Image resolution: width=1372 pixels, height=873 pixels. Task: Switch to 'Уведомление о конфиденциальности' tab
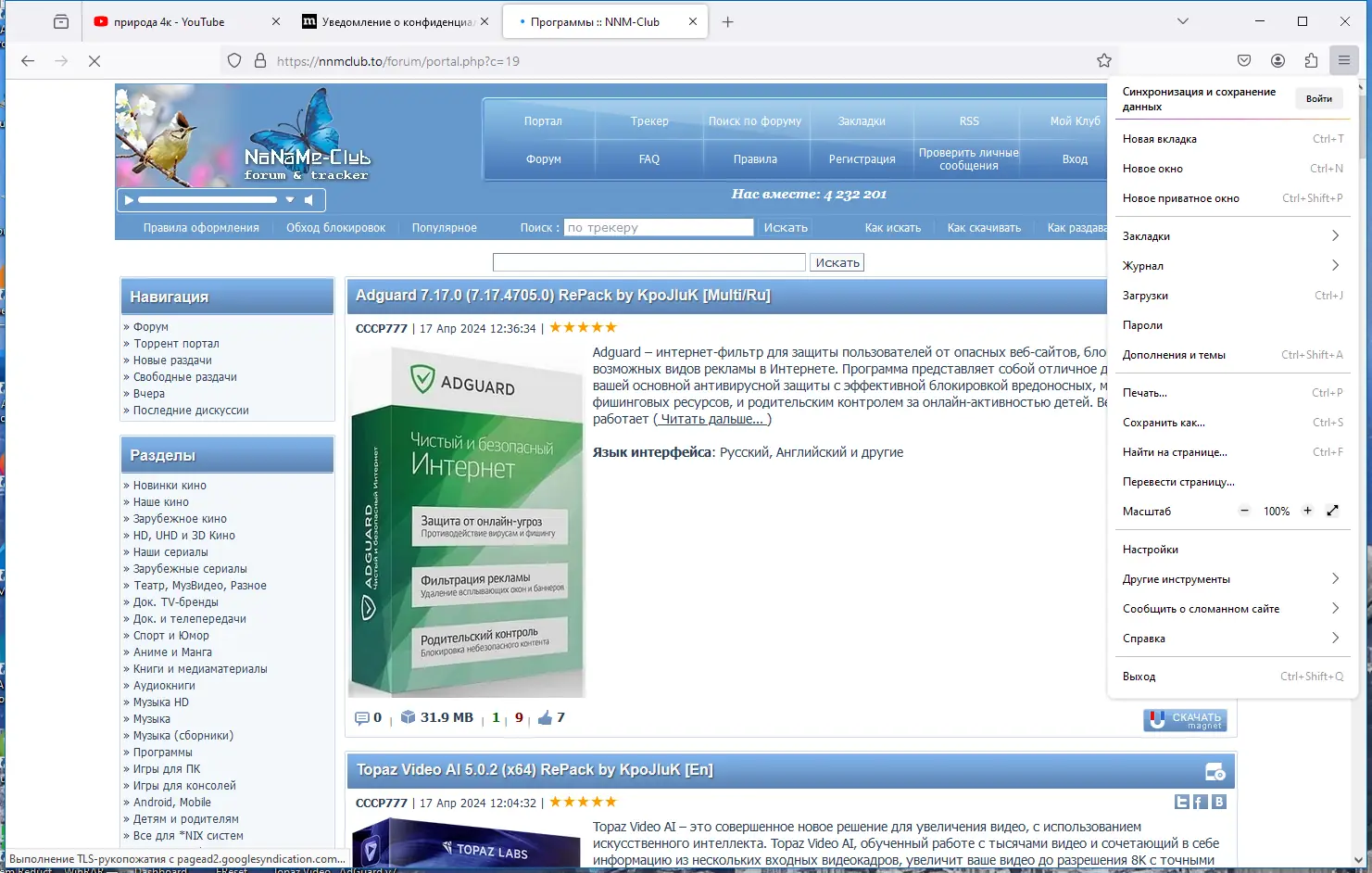pos(396,21)
